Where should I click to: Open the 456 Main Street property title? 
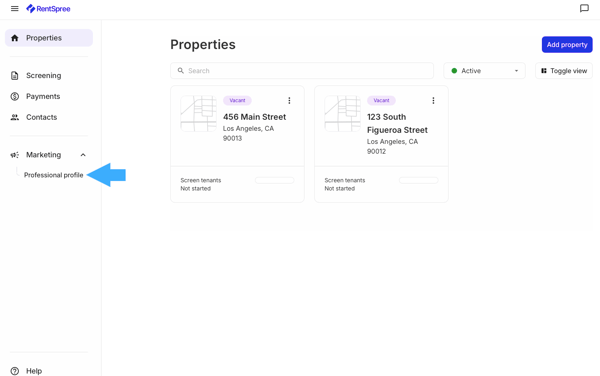click(254, 117)
